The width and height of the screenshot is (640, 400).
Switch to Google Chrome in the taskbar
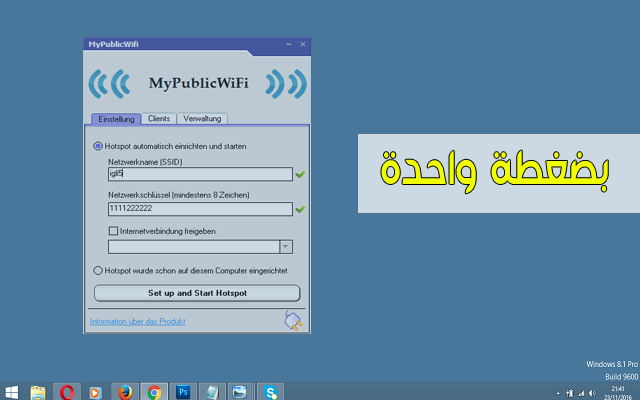[x=154, y=393]
